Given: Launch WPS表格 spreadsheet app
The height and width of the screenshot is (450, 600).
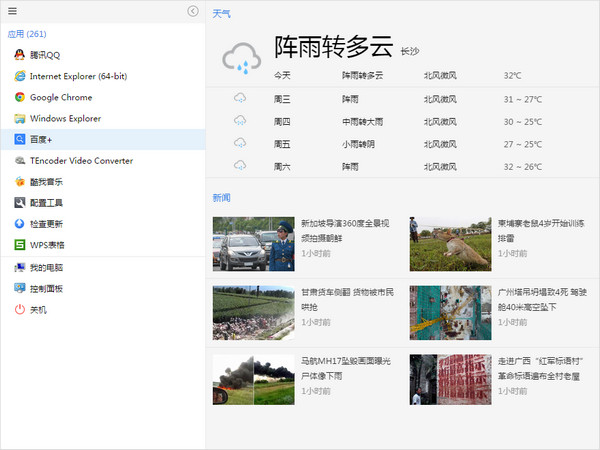Looking at the screenshot, I should click(x=46, y=244).
